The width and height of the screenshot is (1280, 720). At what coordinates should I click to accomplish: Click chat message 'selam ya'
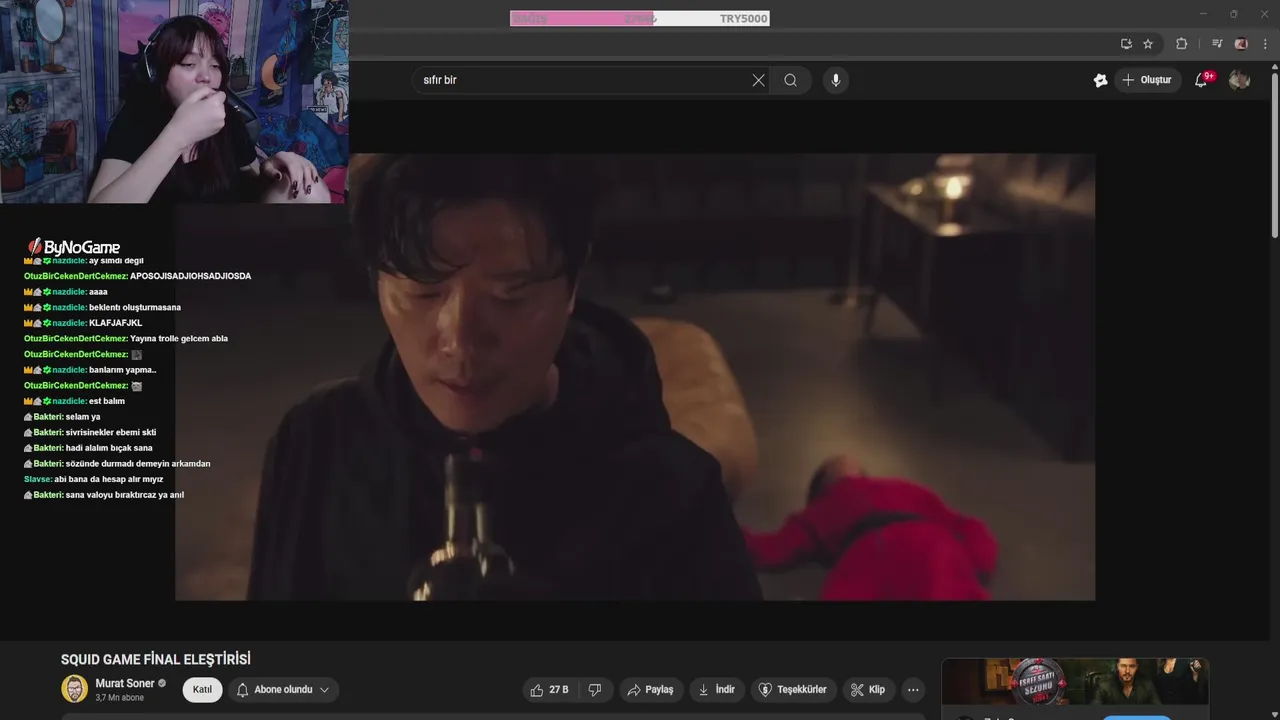83,416
